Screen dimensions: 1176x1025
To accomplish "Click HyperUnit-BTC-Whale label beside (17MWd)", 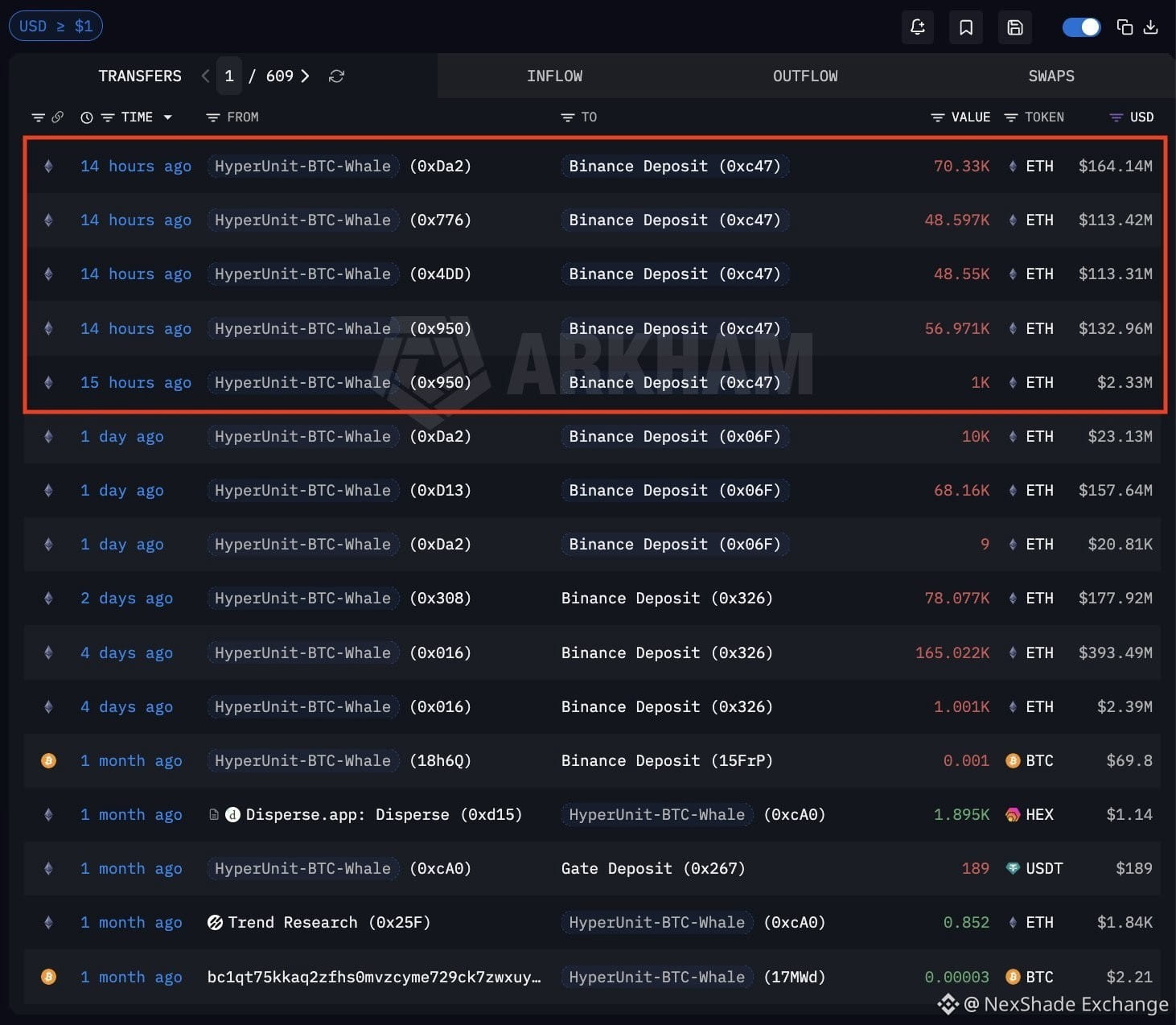I will click(x=656, y=977).
